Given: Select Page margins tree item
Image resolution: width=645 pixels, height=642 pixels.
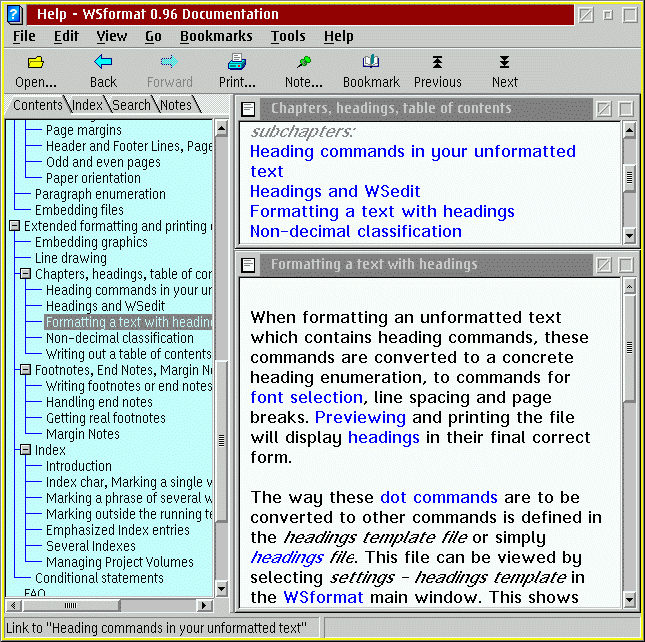Looking at the screenshot, I should click(x=84, y=130).
